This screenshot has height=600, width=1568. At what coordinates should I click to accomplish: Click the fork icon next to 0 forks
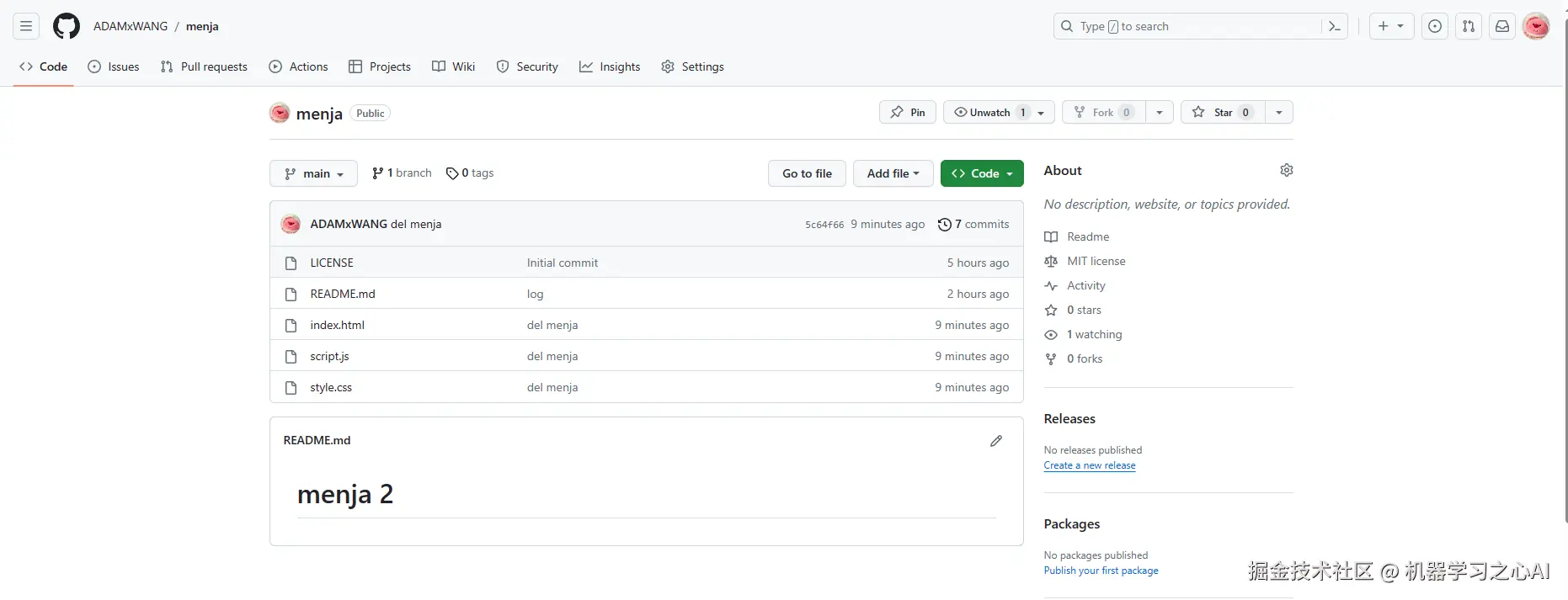point(1051,358)
